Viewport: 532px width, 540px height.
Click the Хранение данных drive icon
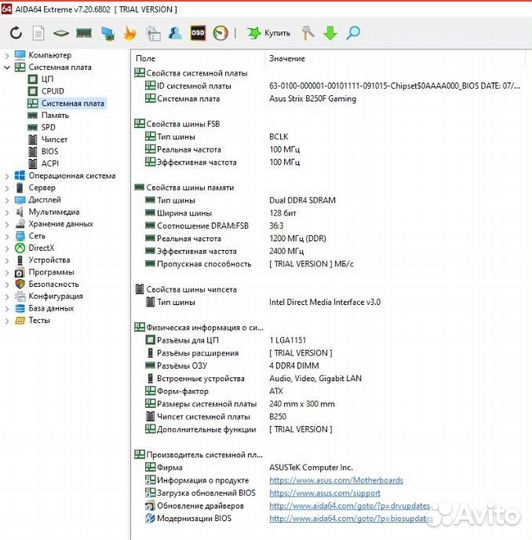20,224
